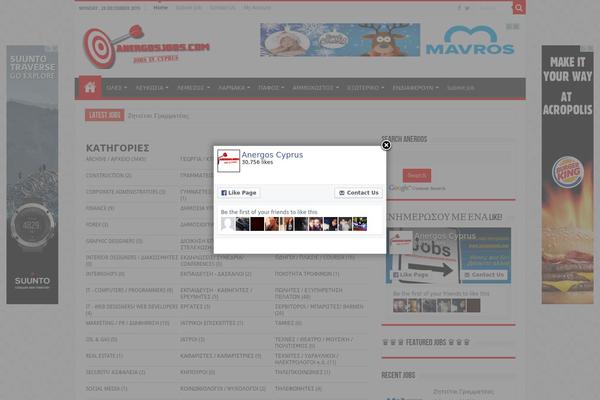Open the REAL ESTATE category
The width and height of the screenshot is (600, 400).
[x=104, y=356]
